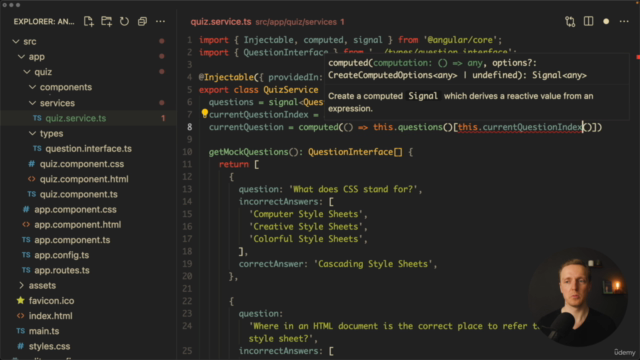Refresh the Explorer tree
Screen dimensions: 640x360
coord(124,21)
